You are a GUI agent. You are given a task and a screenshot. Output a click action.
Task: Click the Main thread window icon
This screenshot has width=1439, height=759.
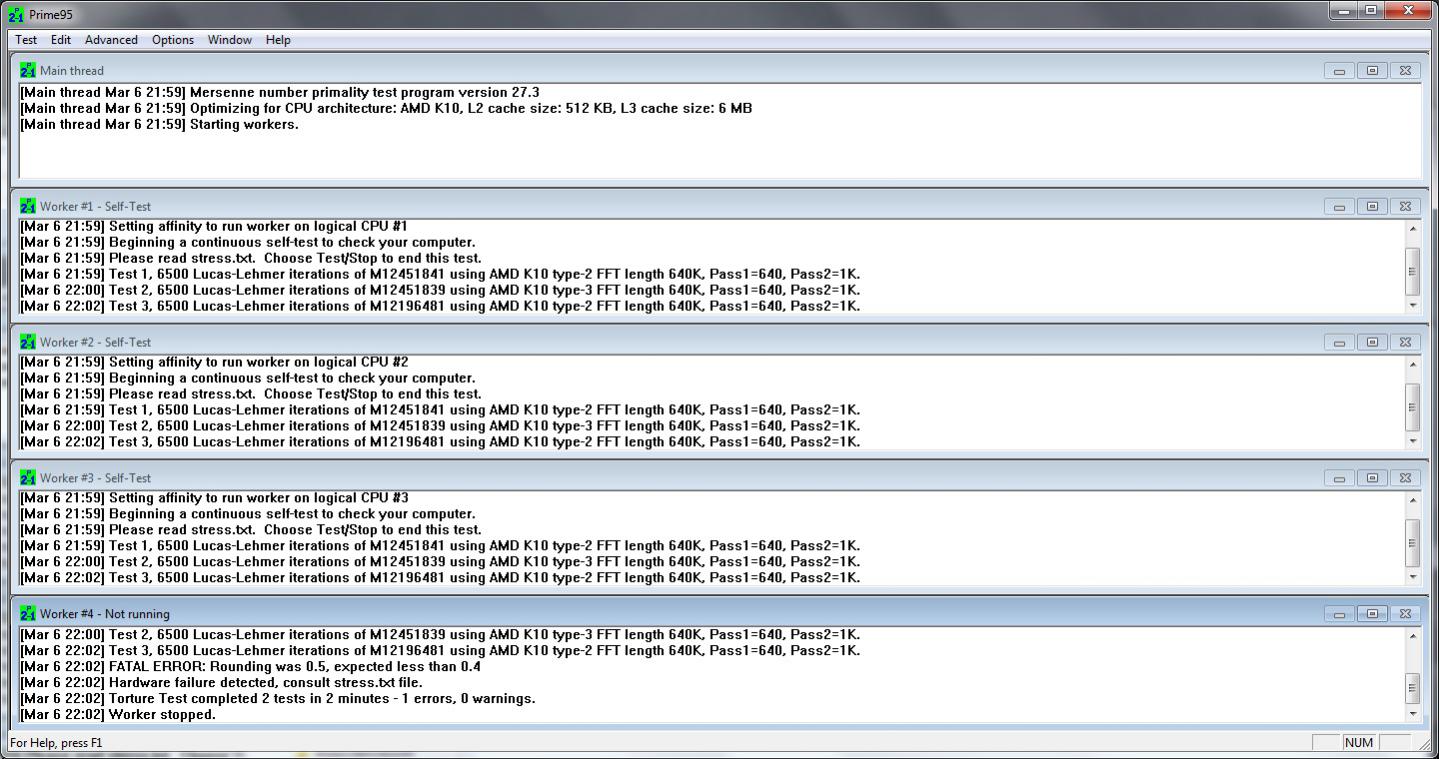point(28,70)
